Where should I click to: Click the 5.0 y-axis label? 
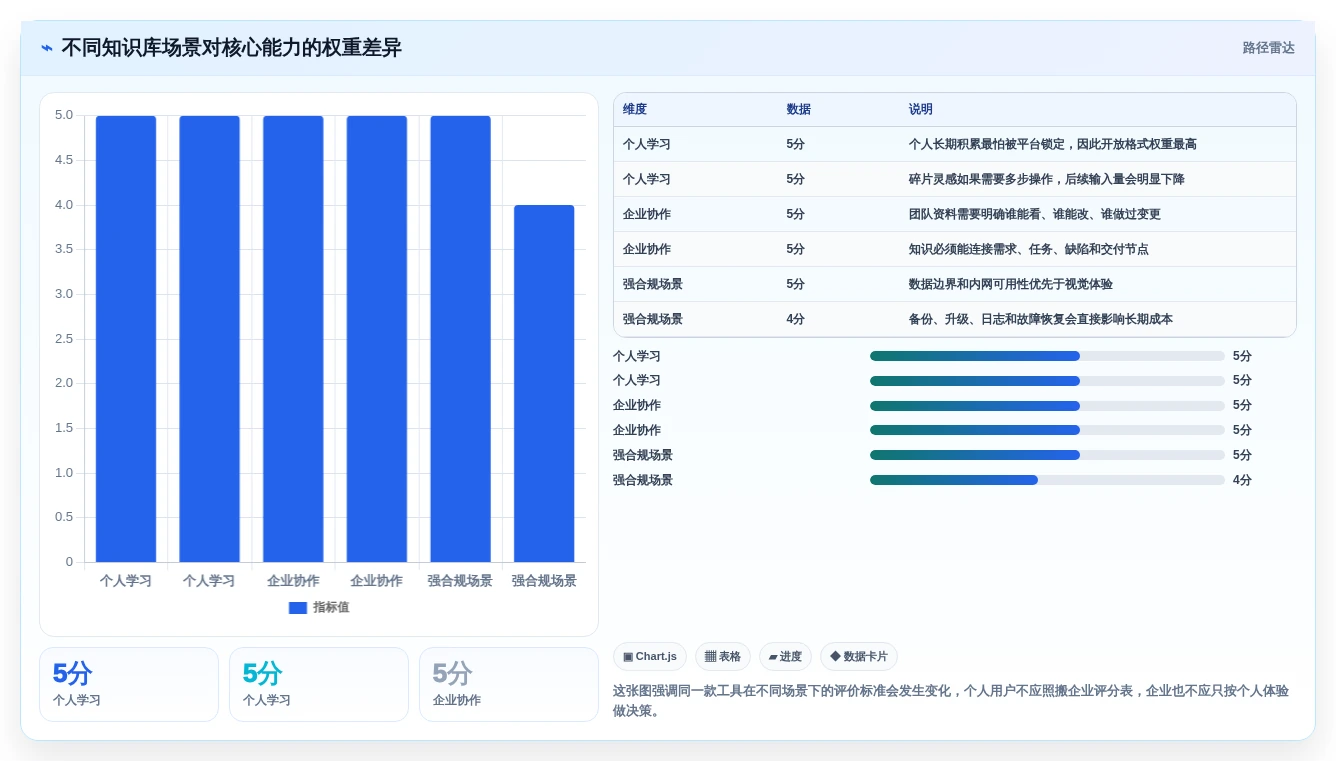64,115
